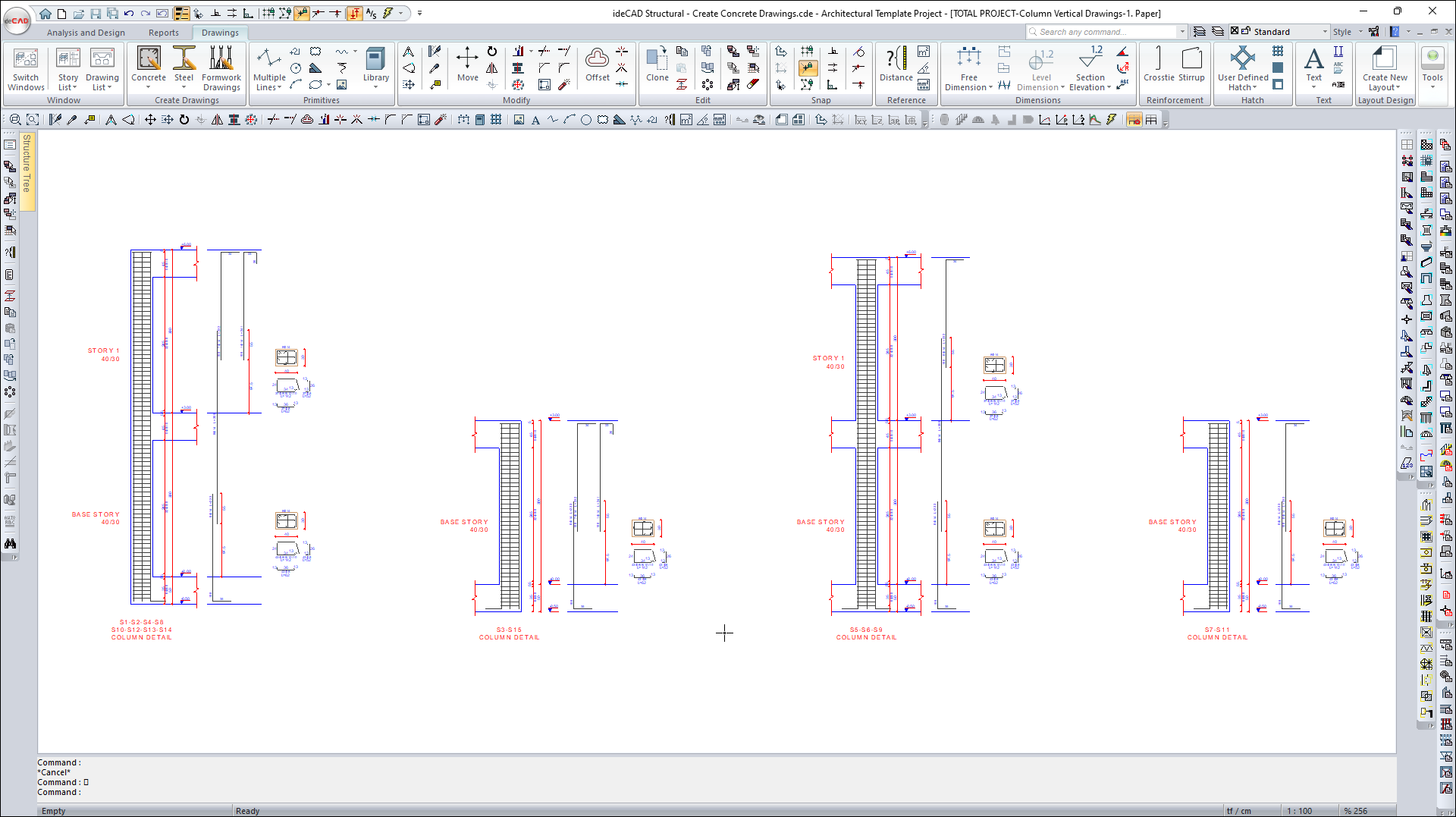Toggle the highlighted snap mode in Snap group
This screenshot has height=817, width=1456.
(808, 68)
